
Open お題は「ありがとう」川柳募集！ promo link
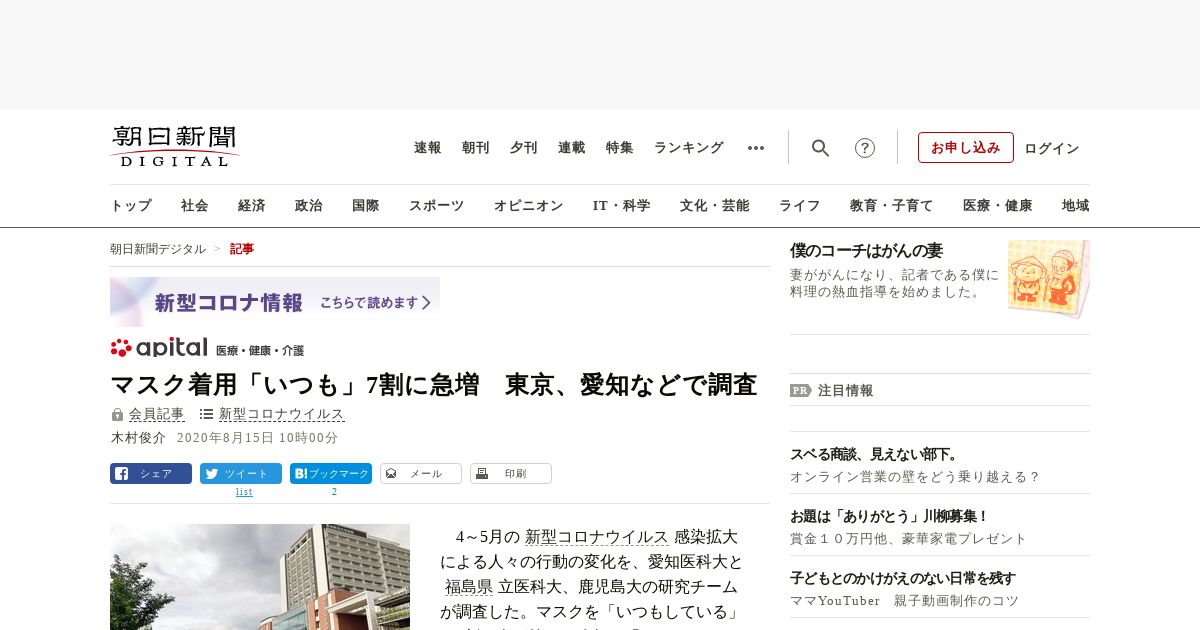coord(890,516)
